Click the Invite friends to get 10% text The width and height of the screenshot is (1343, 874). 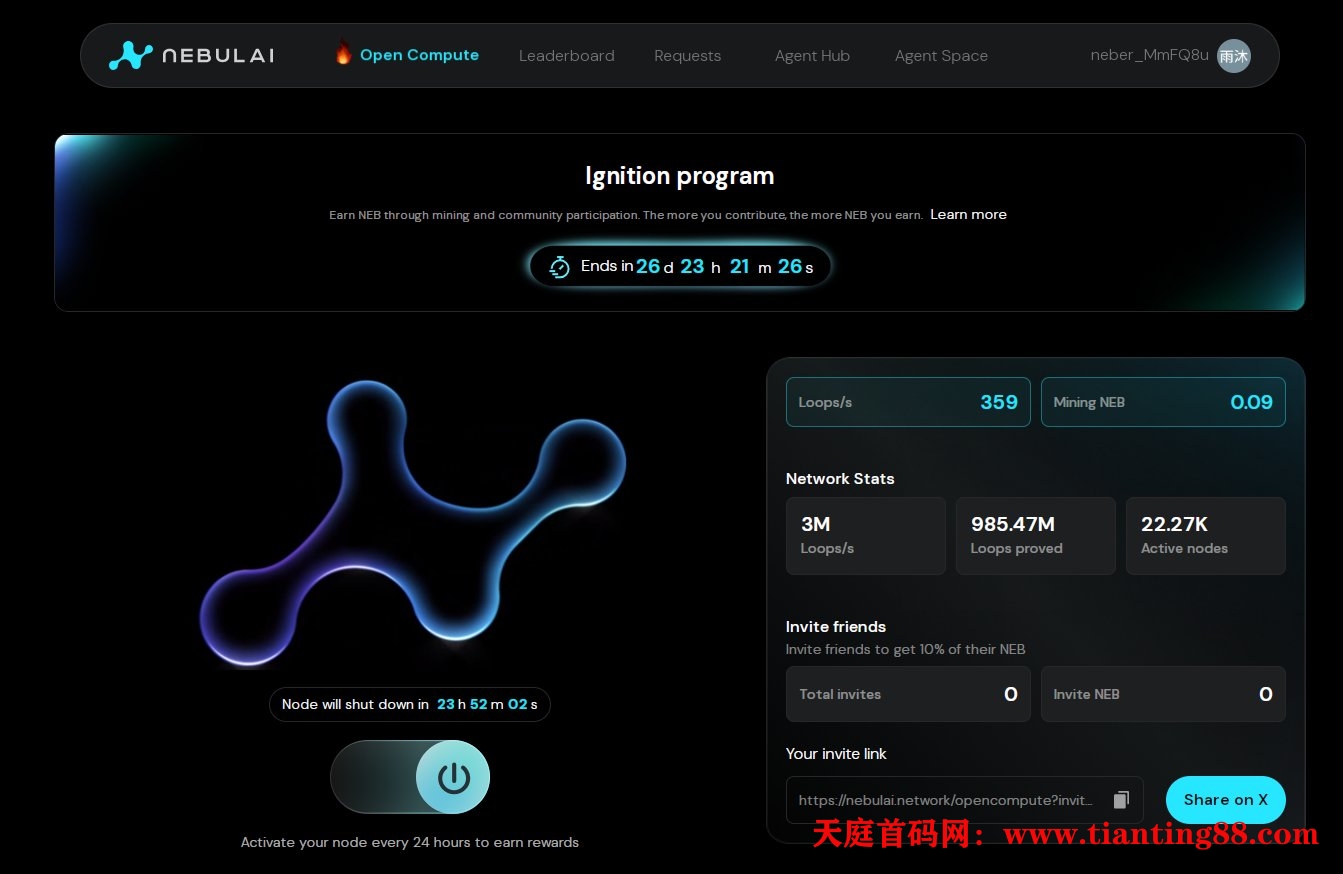pos(905,649)
